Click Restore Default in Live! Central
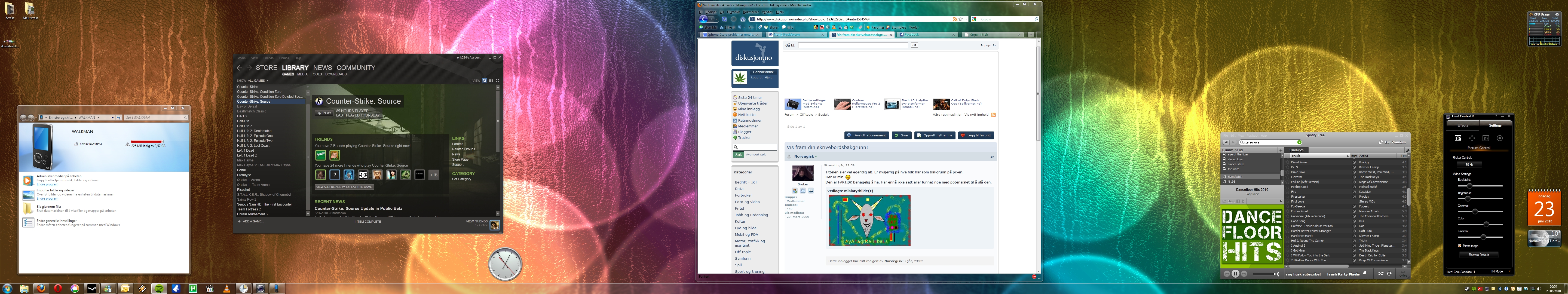 pos(1480,255)
